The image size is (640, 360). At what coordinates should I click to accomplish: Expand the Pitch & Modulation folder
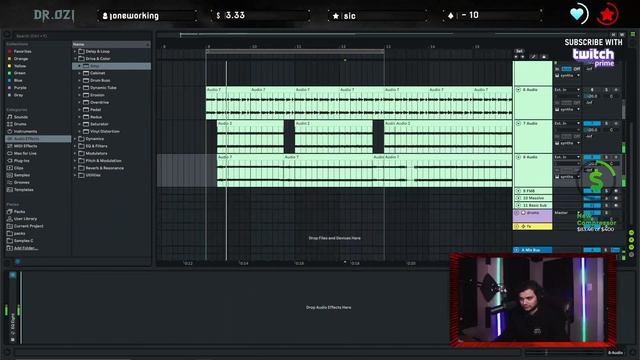pyautogui.click(x=75, y=161)
